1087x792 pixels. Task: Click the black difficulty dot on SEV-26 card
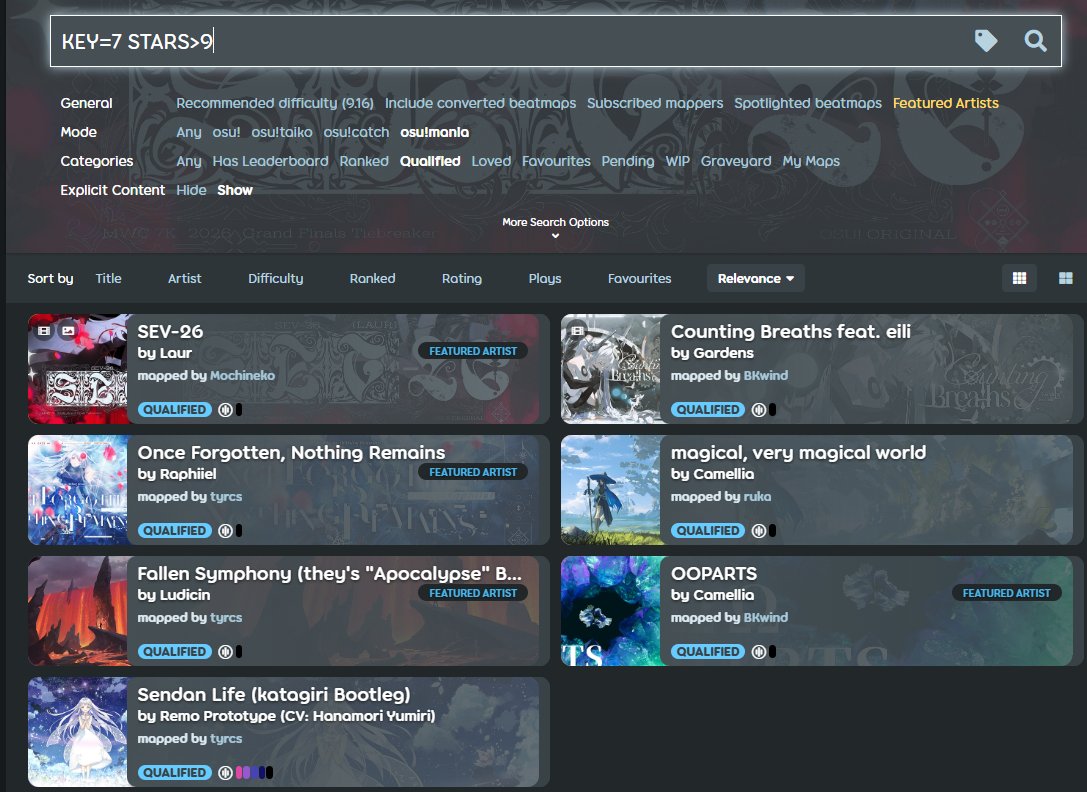point(239,410)
